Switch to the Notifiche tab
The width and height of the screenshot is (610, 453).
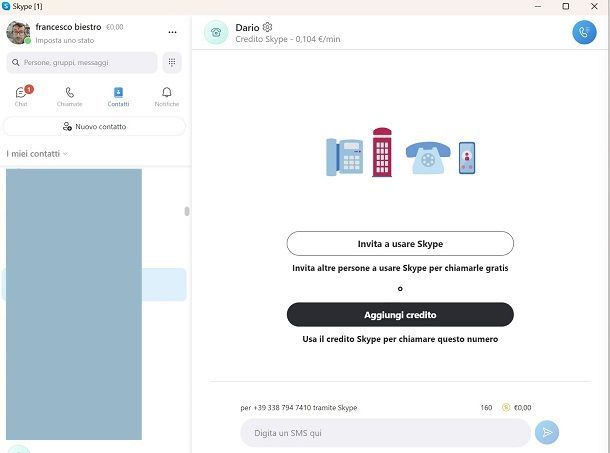click(x=167, y=97)
